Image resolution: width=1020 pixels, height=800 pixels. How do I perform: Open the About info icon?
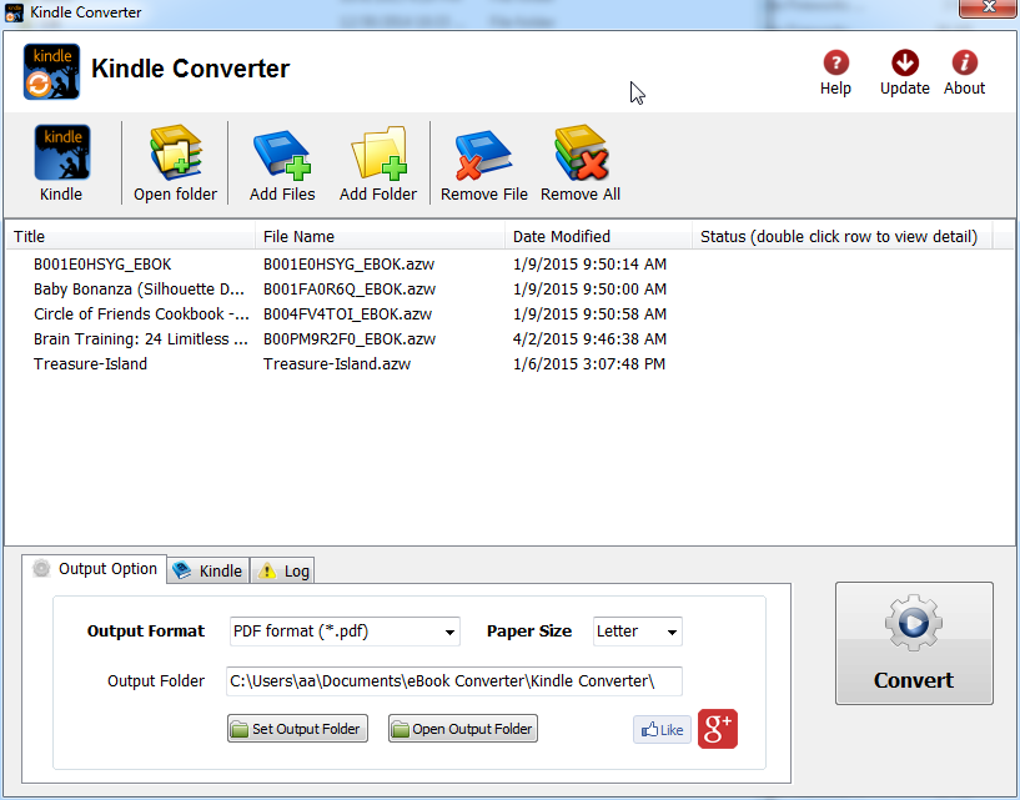pyautogui.click(x=965, y=63)
